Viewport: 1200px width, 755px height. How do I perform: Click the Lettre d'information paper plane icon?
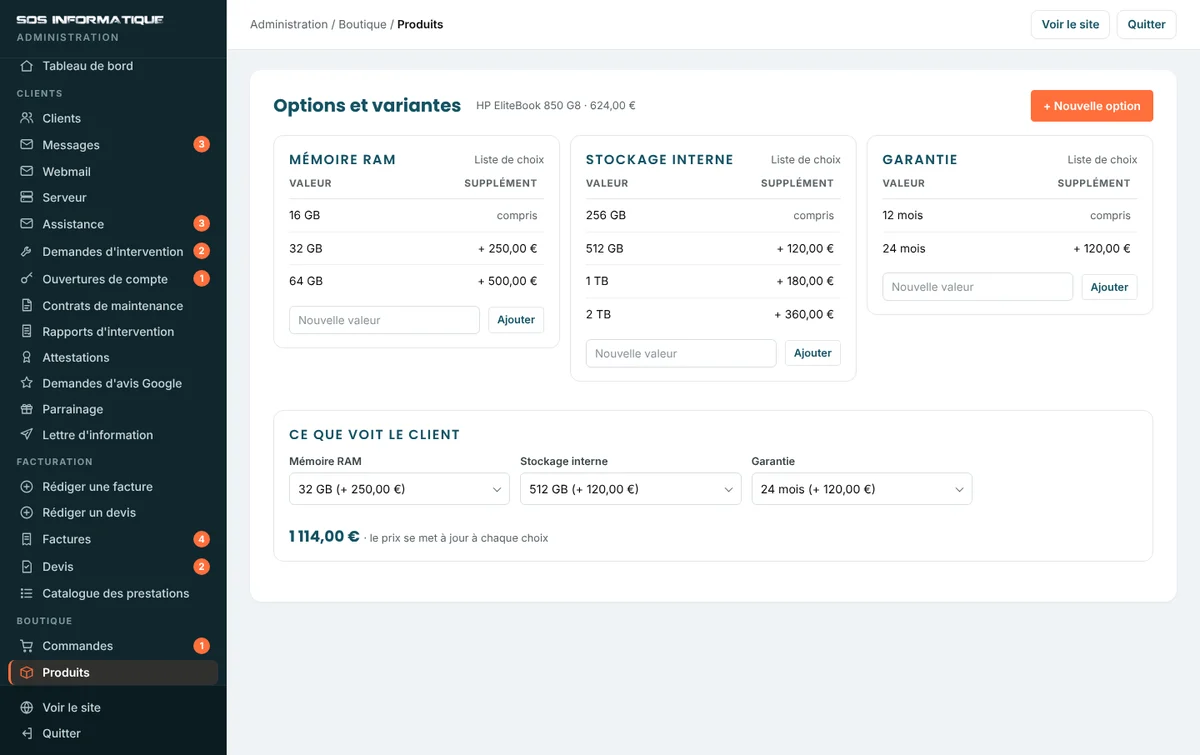27,436
